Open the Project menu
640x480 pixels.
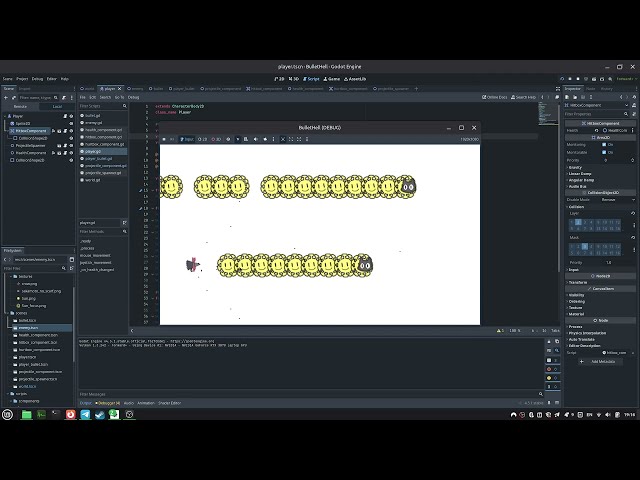(x=22, y=79)
